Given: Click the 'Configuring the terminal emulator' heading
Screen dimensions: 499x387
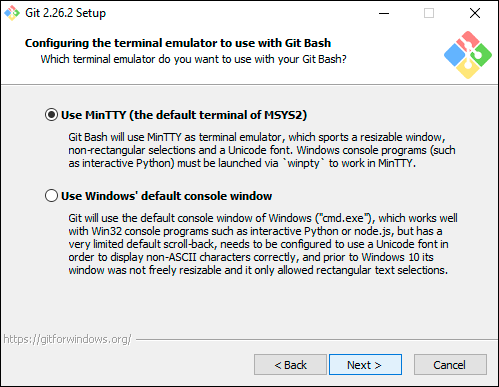Looking at the screenshot, I should tap(178, 43).
